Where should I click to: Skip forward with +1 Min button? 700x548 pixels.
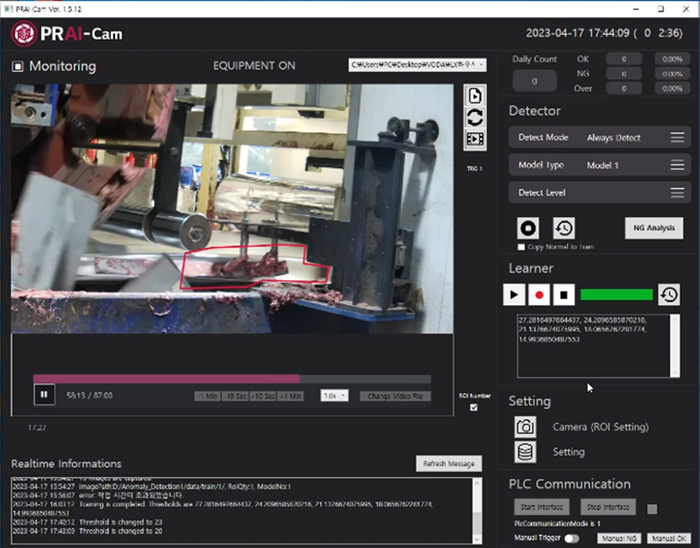coord(291,396)
